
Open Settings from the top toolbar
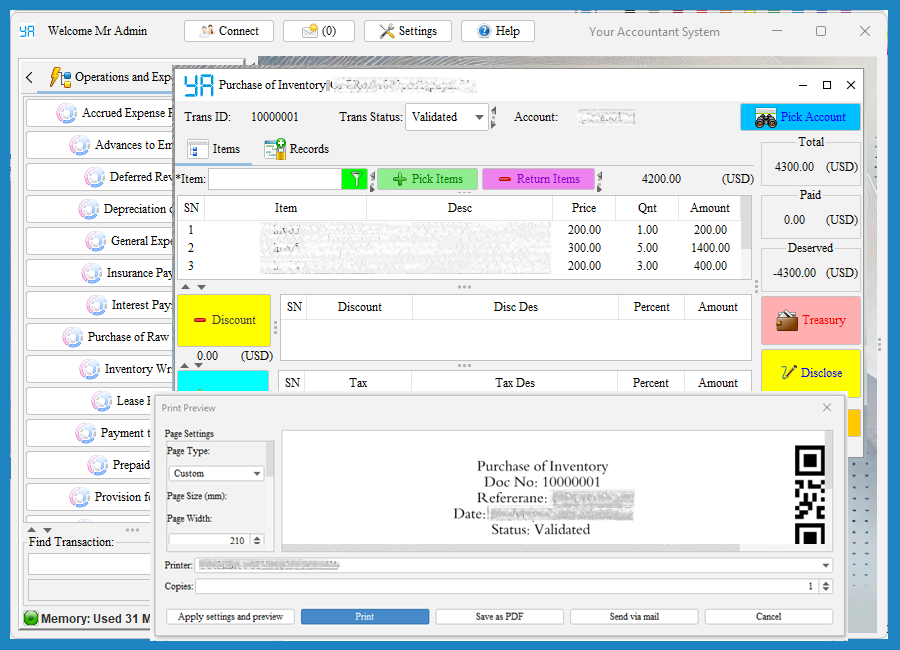[x=408, y=31]
